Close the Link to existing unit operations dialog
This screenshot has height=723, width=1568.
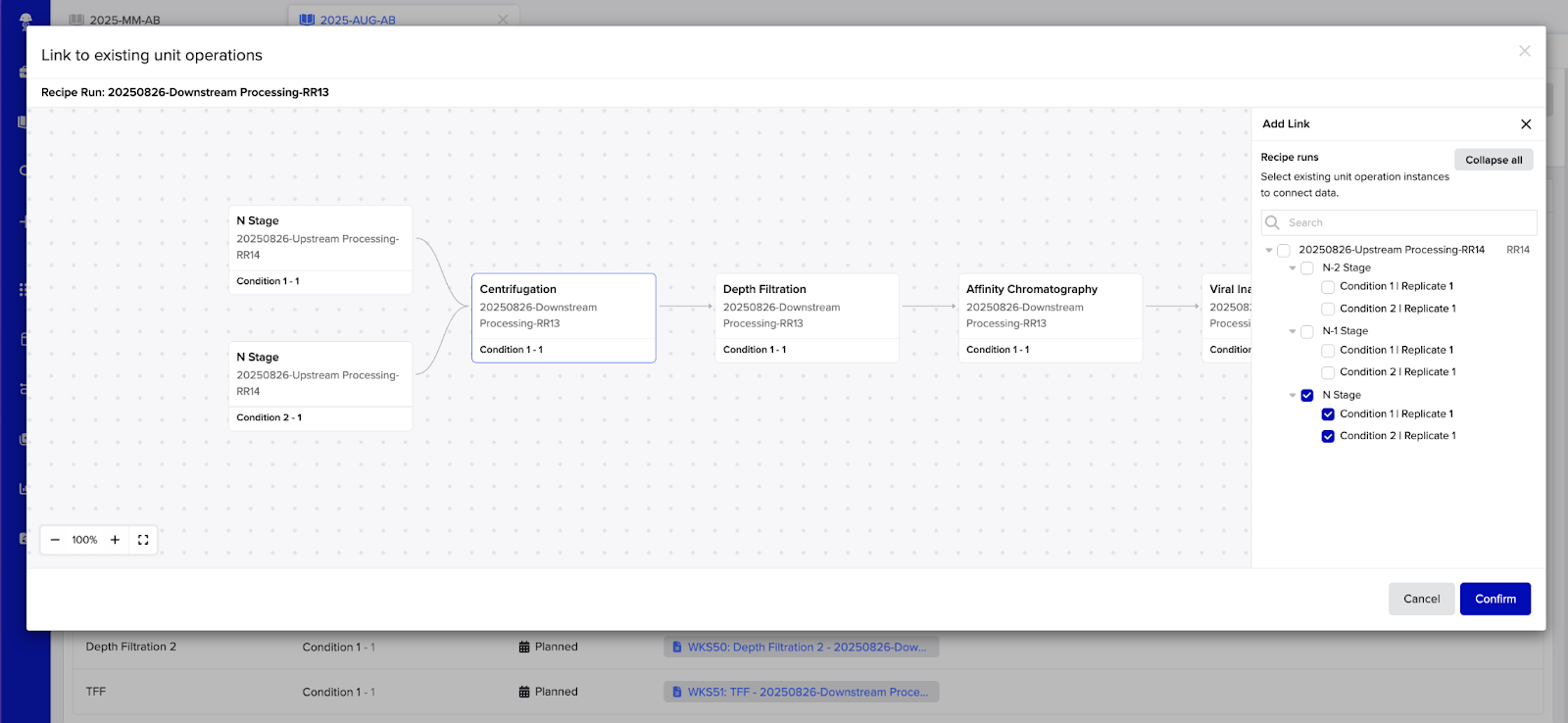[1524, 51]
